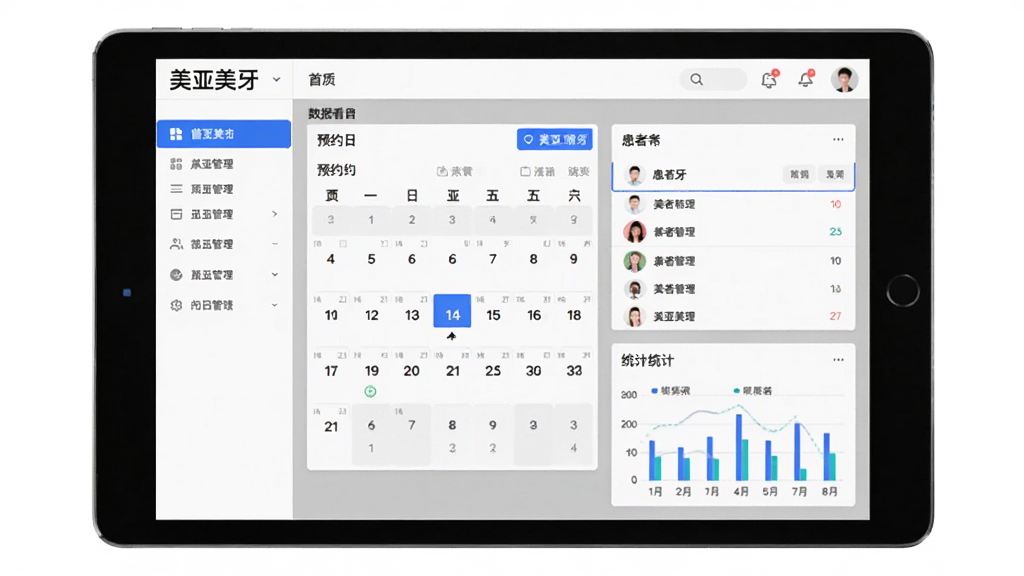Click the window-card icon in the sidebar
The width and height of the screenshot is (1024, 576).
coord(176,214)
